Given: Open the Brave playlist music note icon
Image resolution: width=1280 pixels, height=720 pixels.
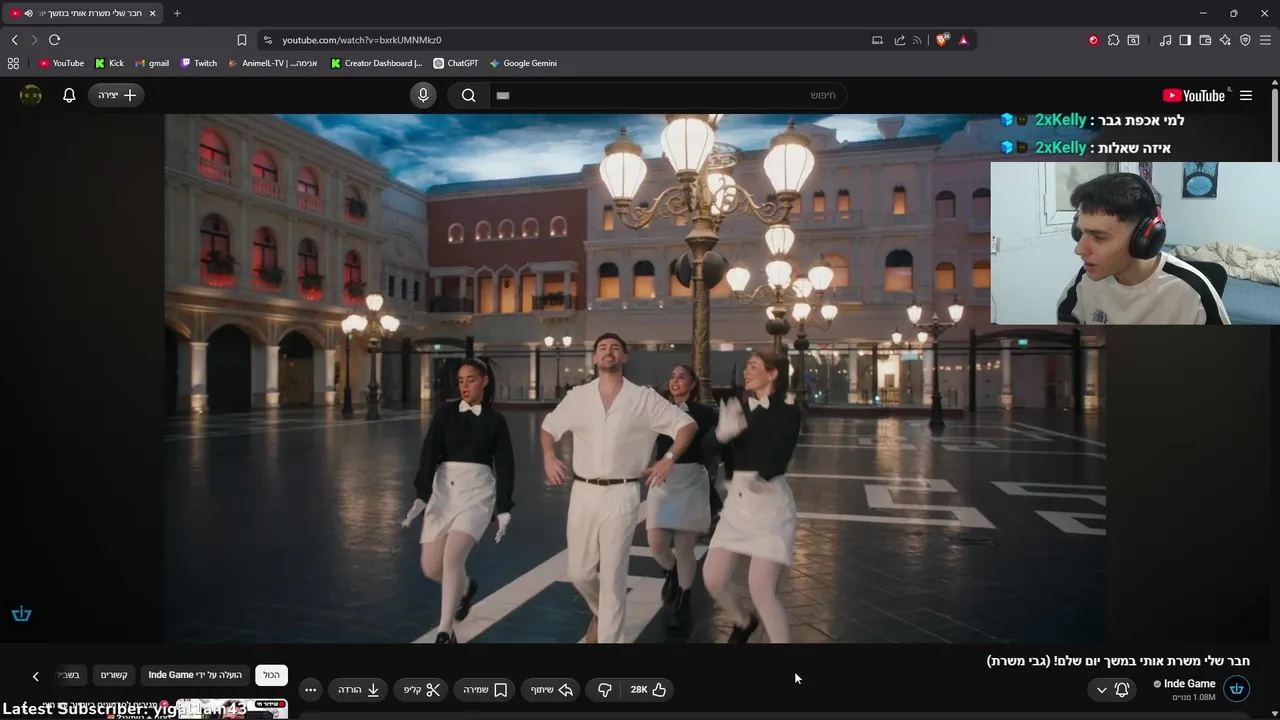Looking at the screenshot, I should tap(1165, 40).
